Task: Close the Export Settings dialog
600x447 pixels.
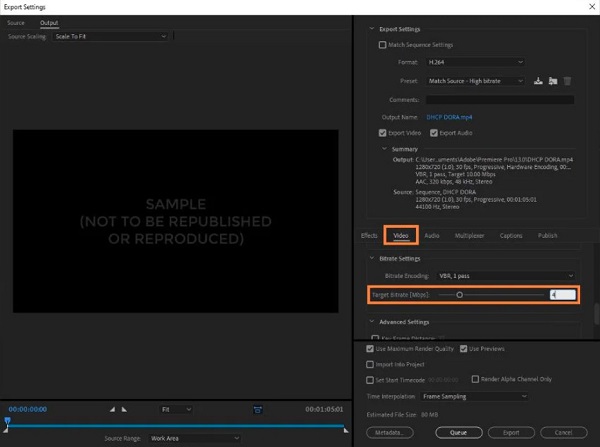Action: coord(592,7)
